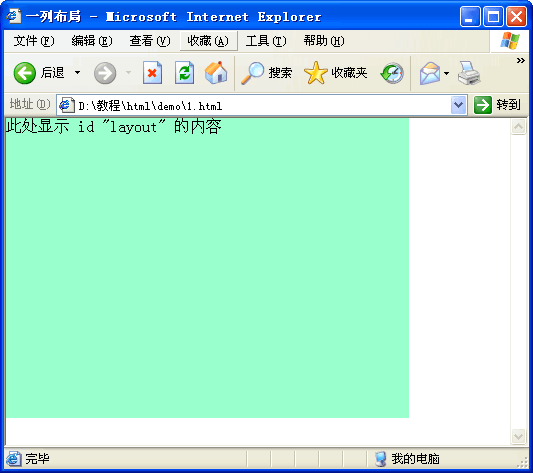This screenshot has height=473, width=533.
Task: Refresh the page with the green arrows icon
Action: point(185,73)
